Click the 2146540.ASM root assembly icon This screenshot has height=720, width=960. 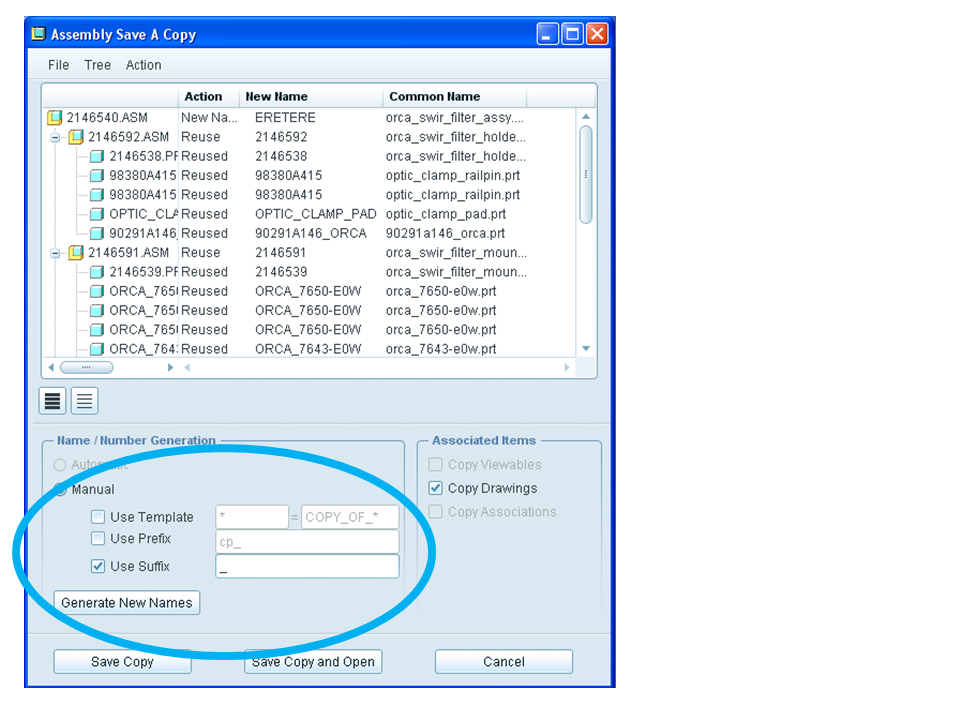(54, 117)
